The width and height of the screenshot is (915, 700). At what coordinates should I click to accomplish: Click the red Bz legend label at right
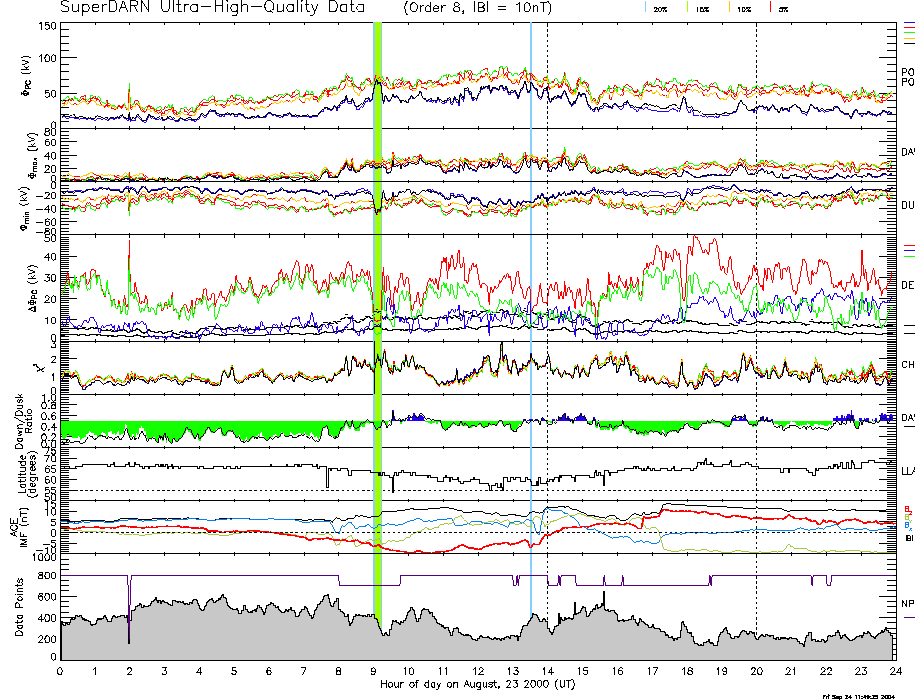(x=906, y=509)
